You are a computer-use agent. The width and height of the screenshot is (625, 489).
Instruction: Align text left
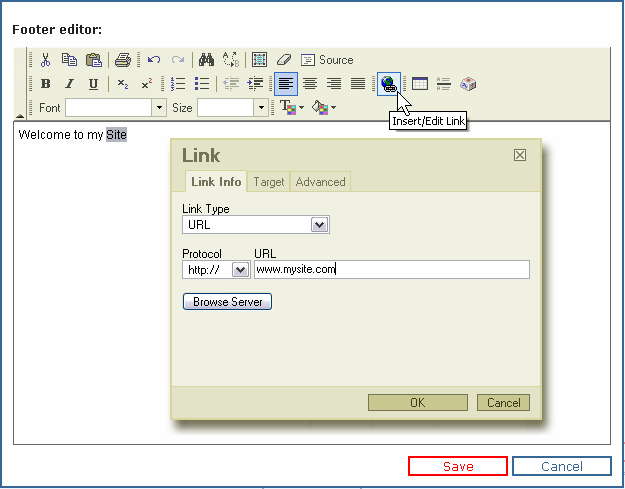click(x=286, y=84)
